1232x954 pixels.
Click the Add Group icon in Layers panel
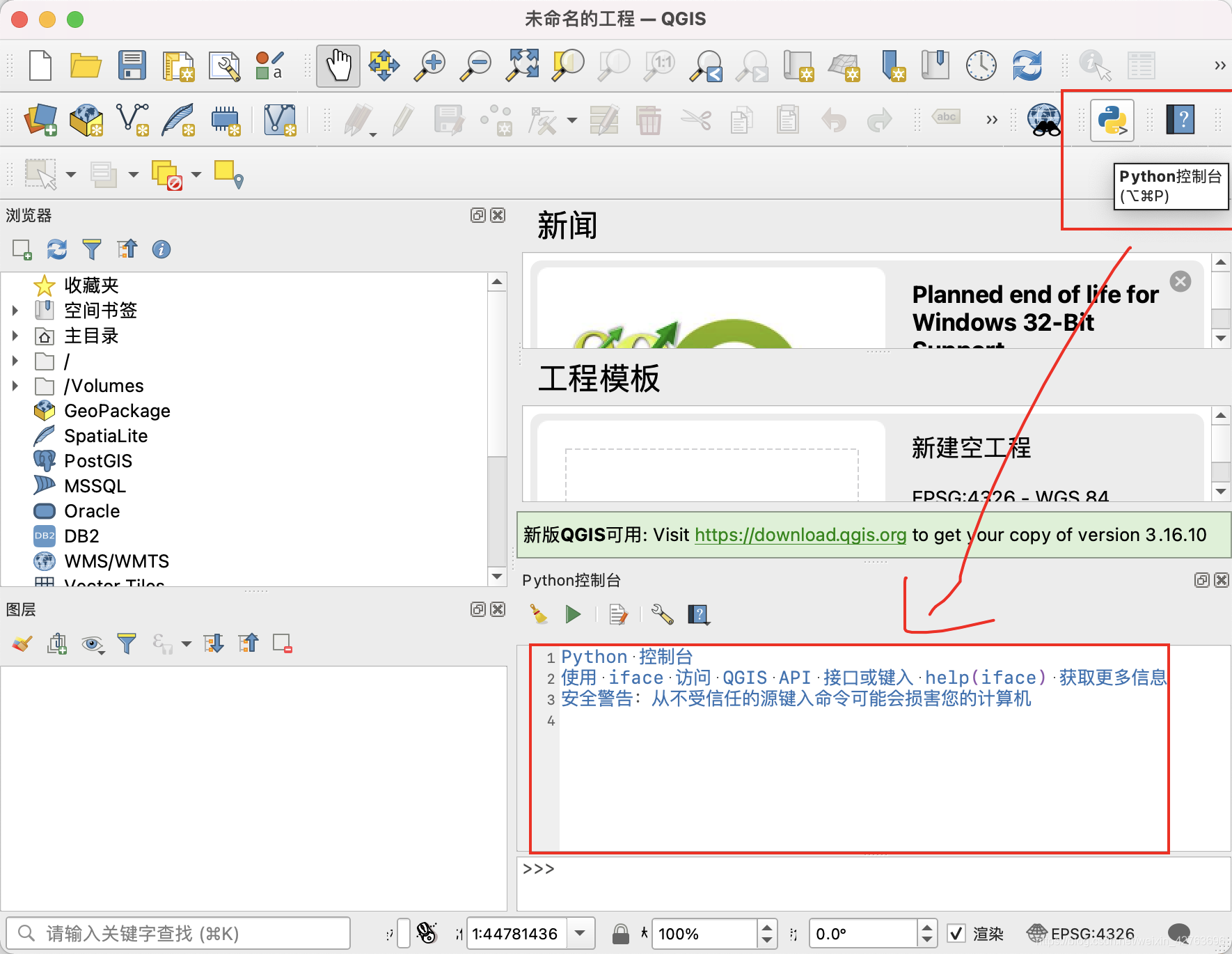[57, 643]
